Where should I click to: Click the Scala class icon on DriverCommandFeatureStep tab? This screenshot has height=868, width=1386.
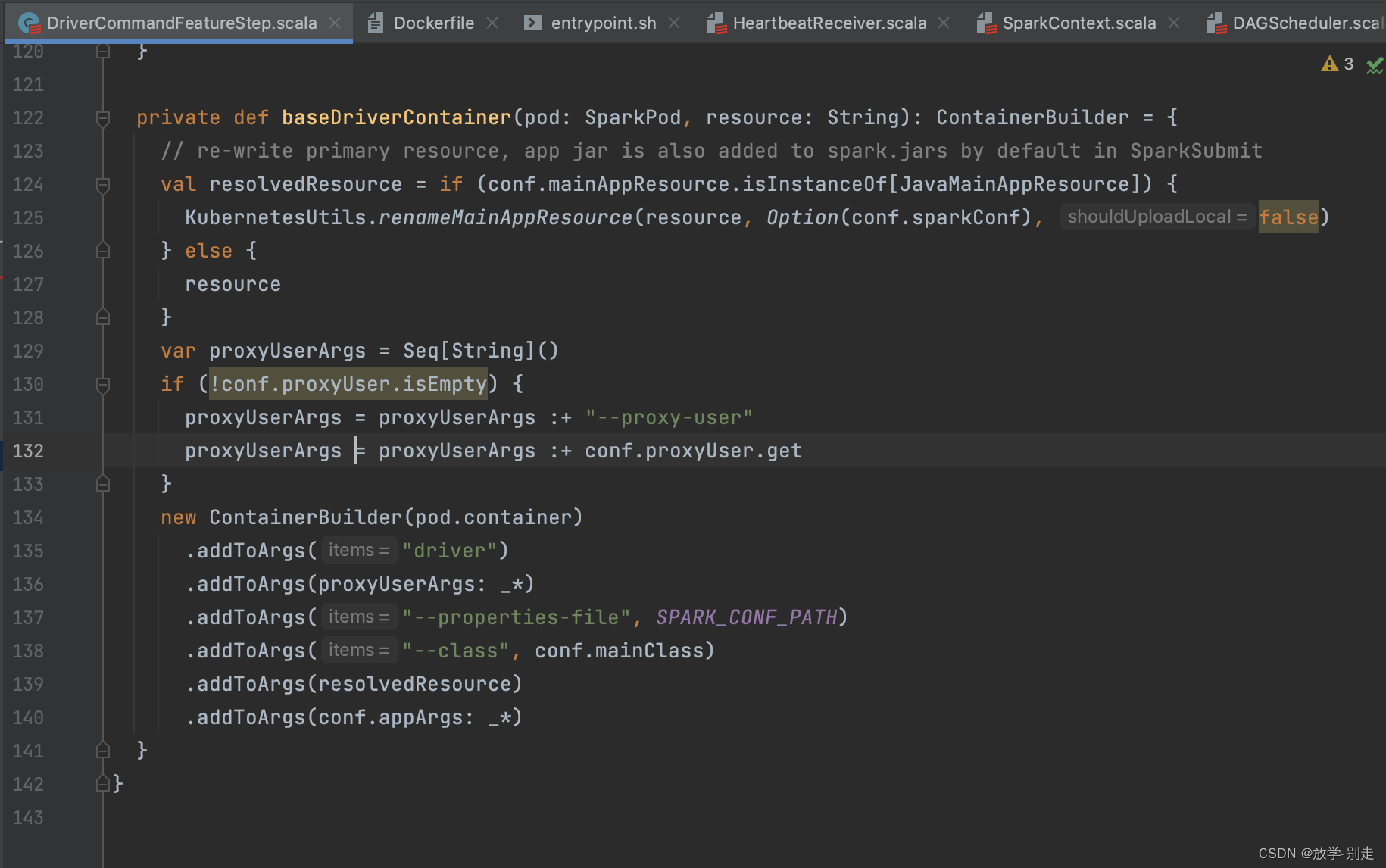coord(30,23)
